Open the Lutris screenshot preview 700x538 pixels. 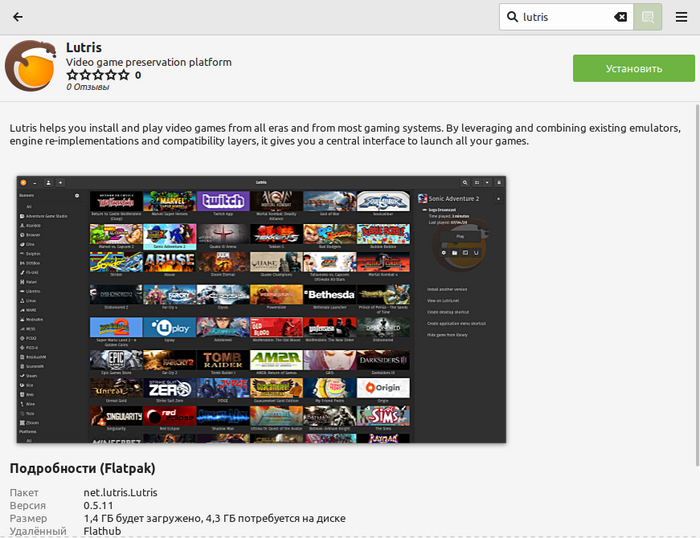pyautogui.click(x=261, y=309)
